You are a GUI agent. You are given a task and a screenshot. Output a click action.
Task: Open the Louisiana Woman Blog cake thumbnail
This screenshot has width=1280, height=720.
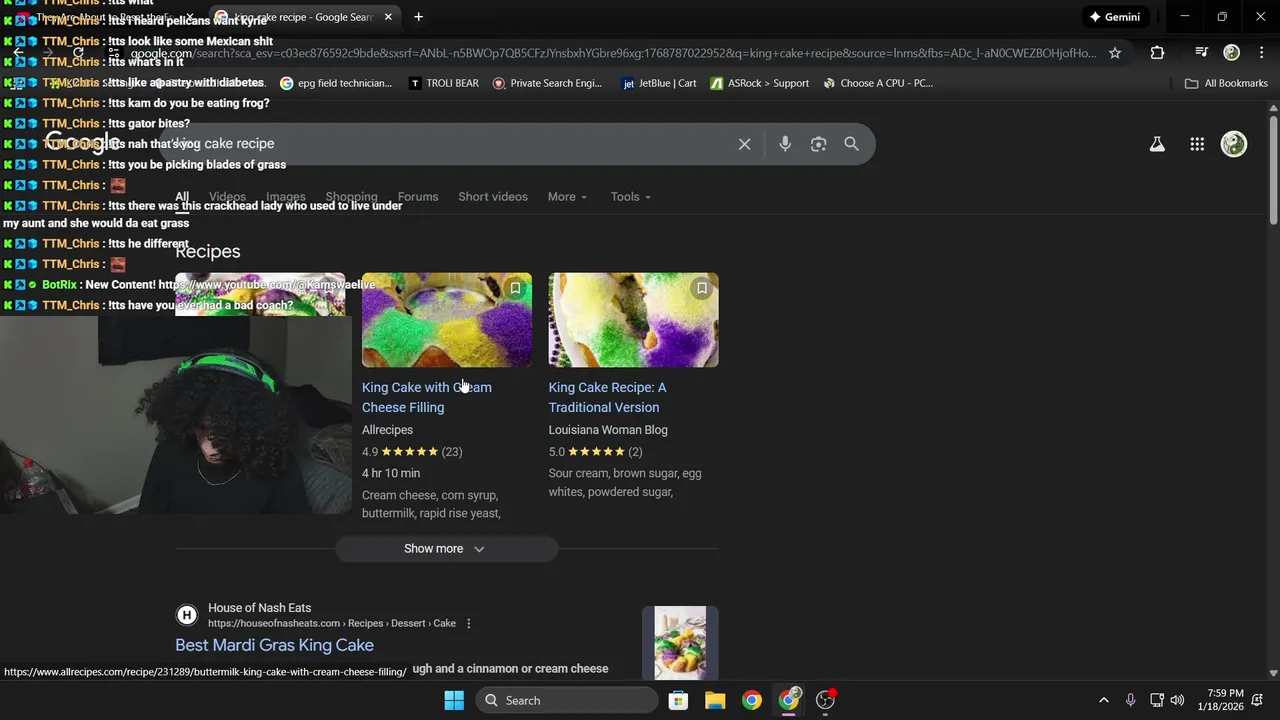point(633,320)
